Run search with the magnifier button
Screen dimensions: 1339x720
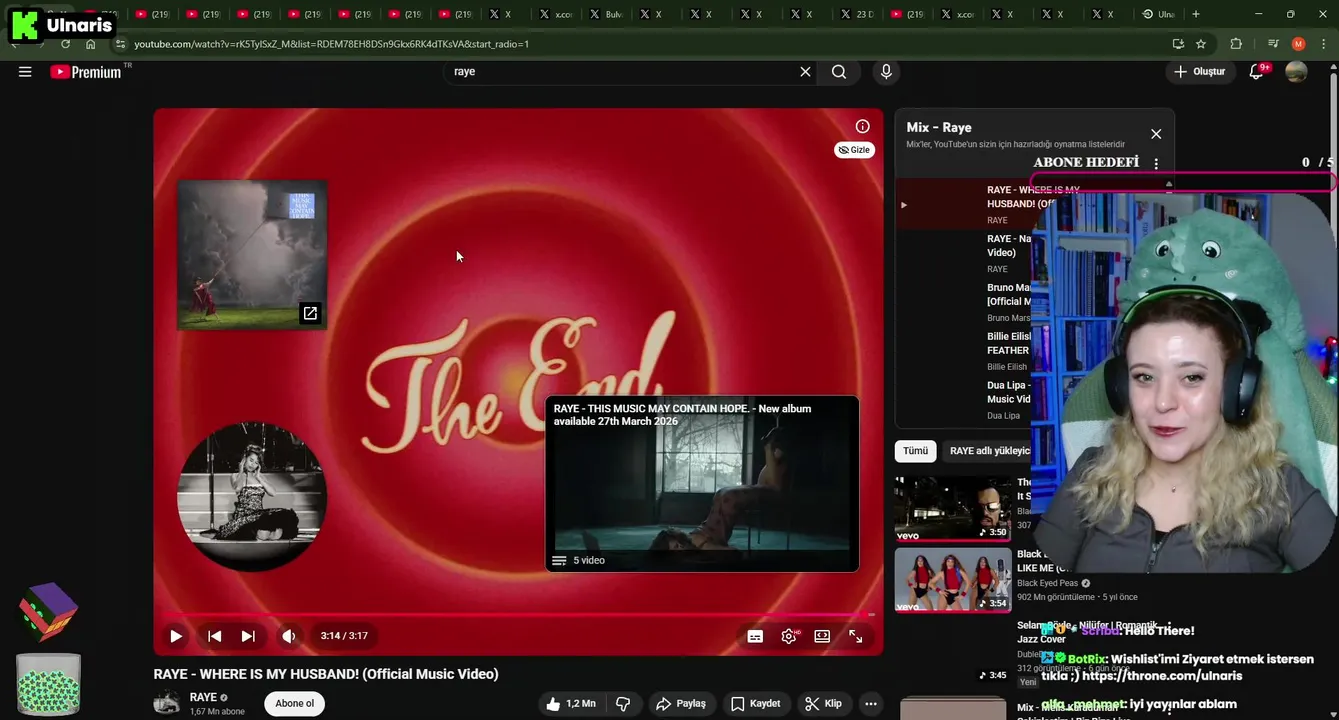click(839, 72)
